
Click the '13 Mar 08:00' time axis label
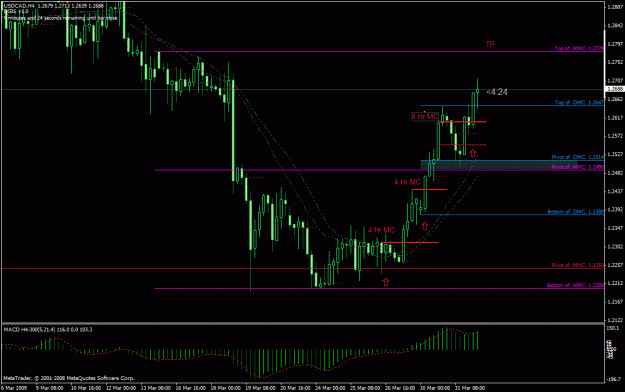[156, 388]
